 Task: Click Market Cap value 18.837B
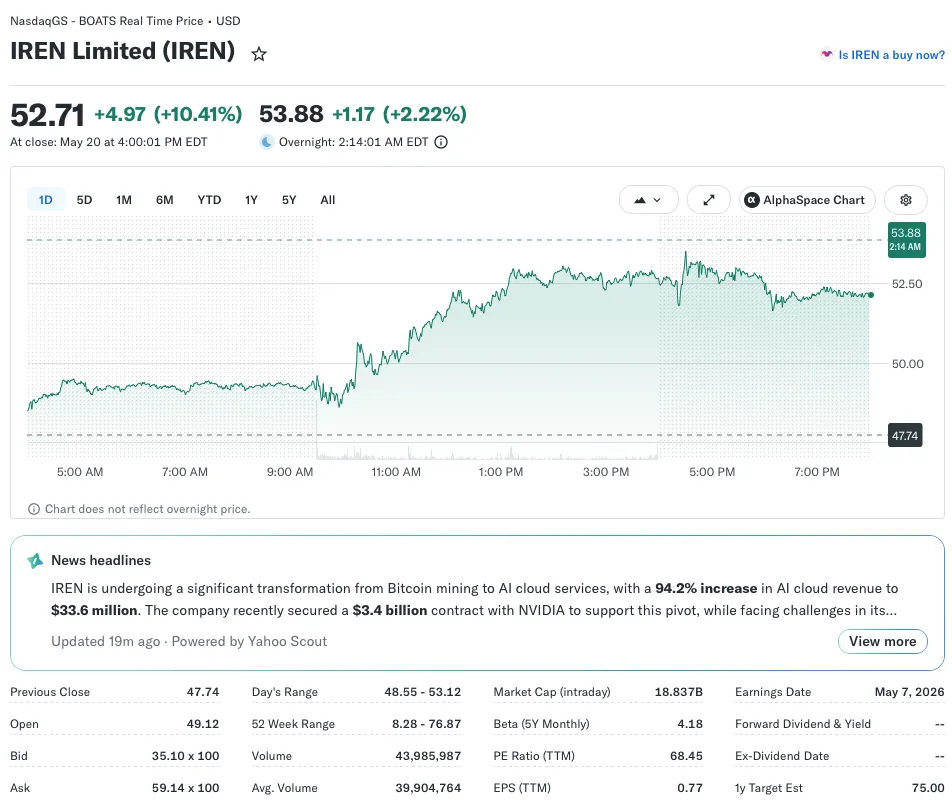679,692
